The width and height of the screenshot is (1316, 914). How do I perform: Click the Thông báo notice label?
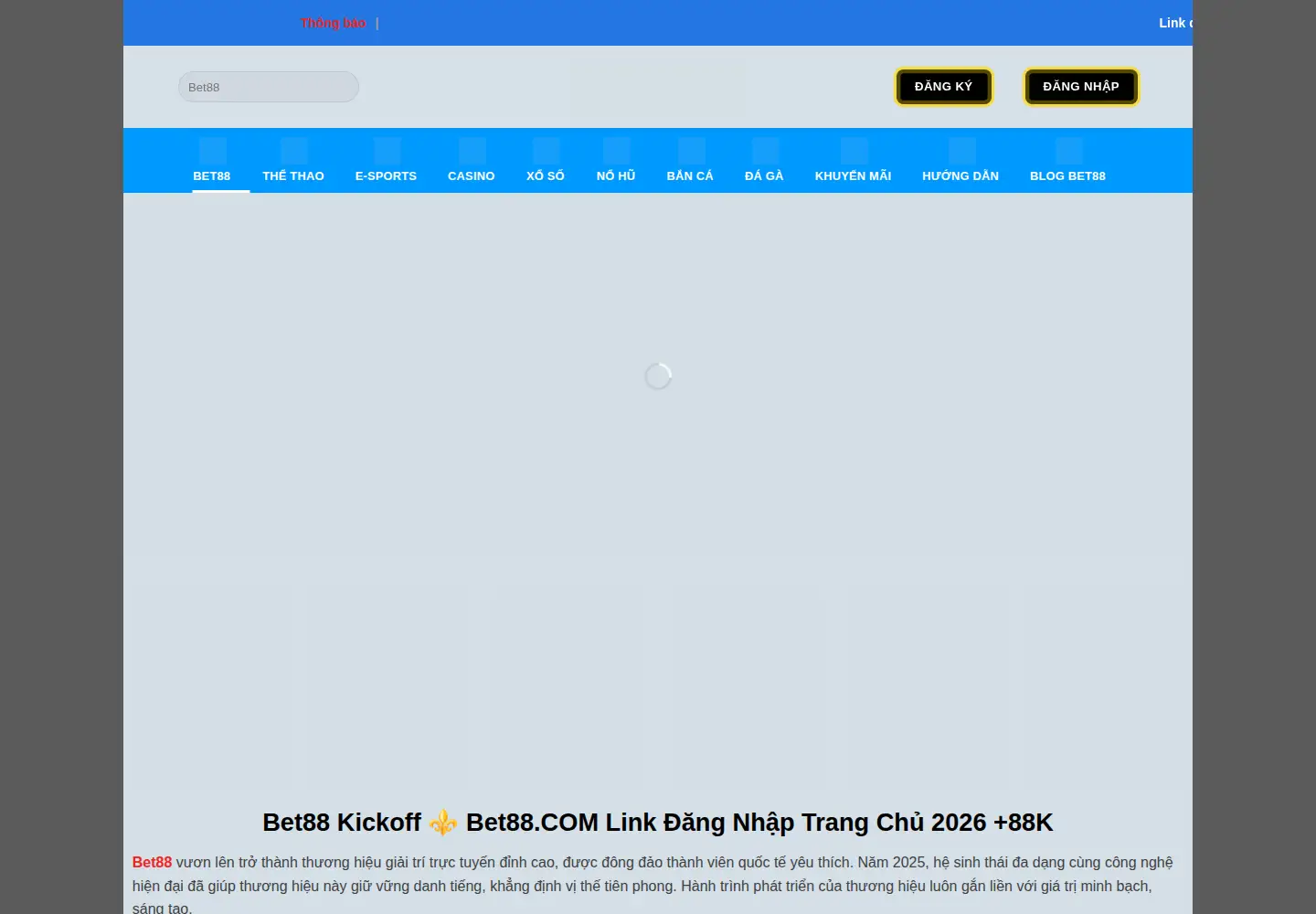(333, 23)
